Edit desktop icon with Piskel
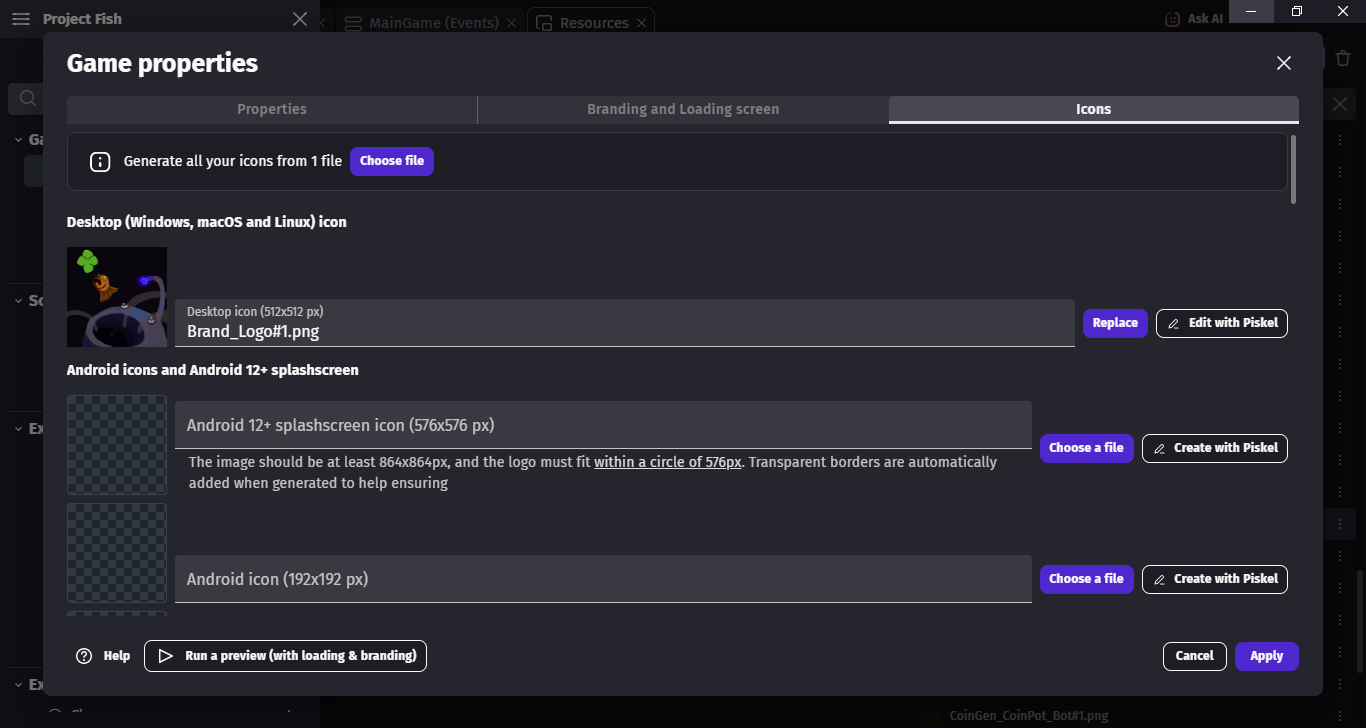Screen dimensions: 1366x728 point(1222,323)
